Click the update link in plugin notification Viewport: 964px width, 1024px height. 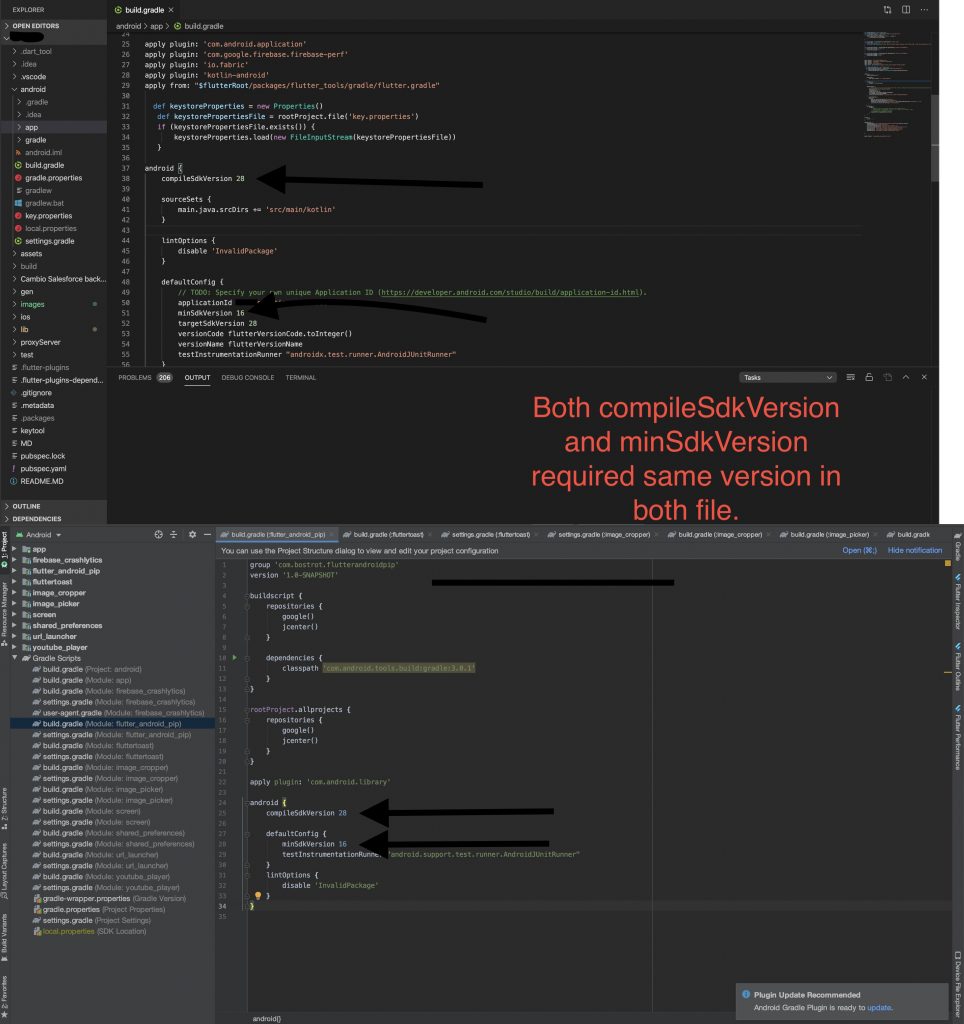pyautogui.click(x=878, y=1007)
